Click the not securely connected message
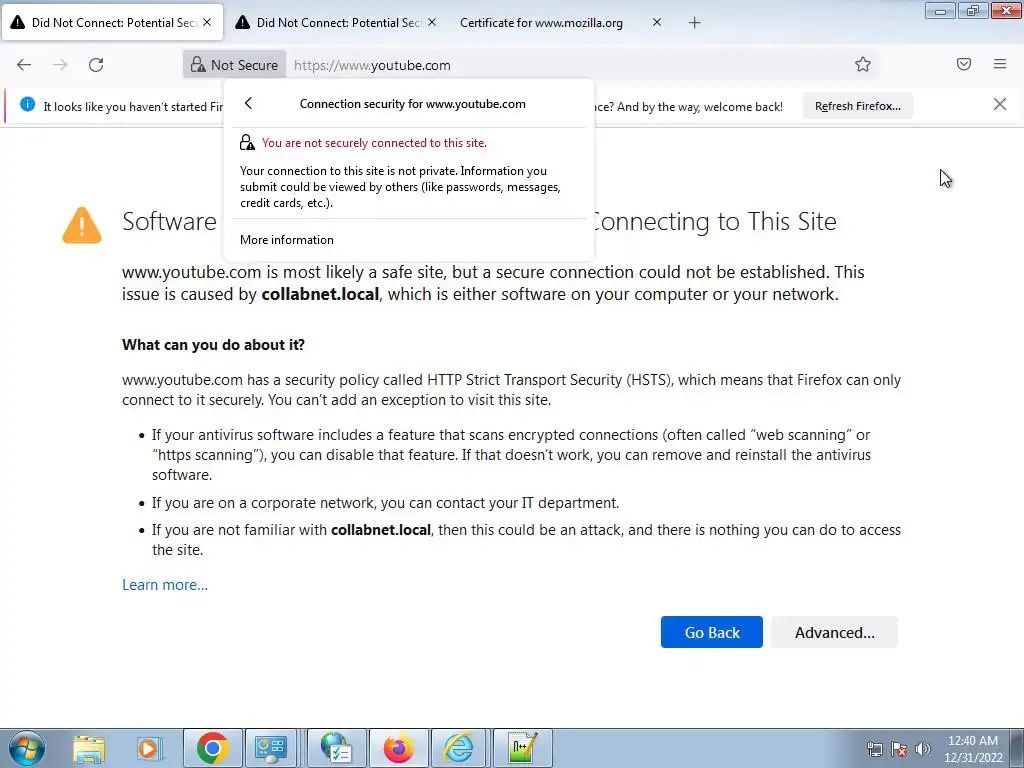Screen dimensions: 1024x768 tap(374, 142)
